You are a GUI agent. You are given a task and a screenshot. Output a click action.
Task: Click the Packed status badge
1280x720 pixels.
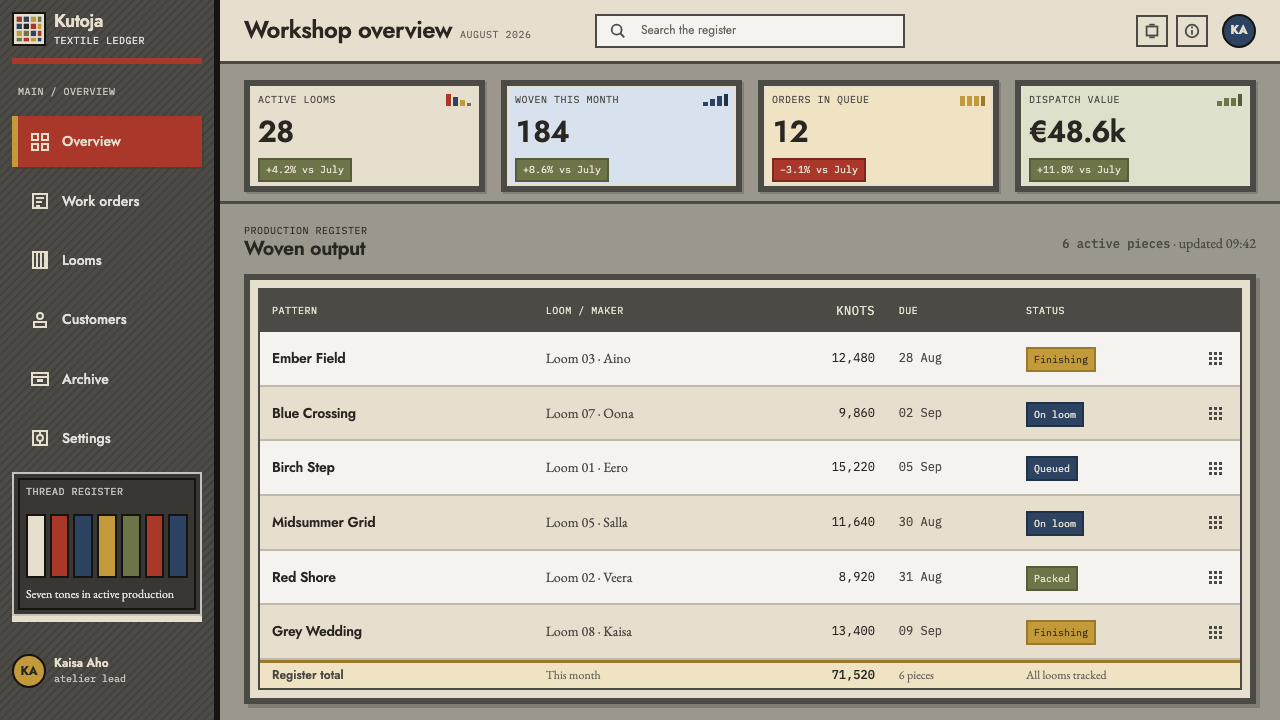point(1052,578)
